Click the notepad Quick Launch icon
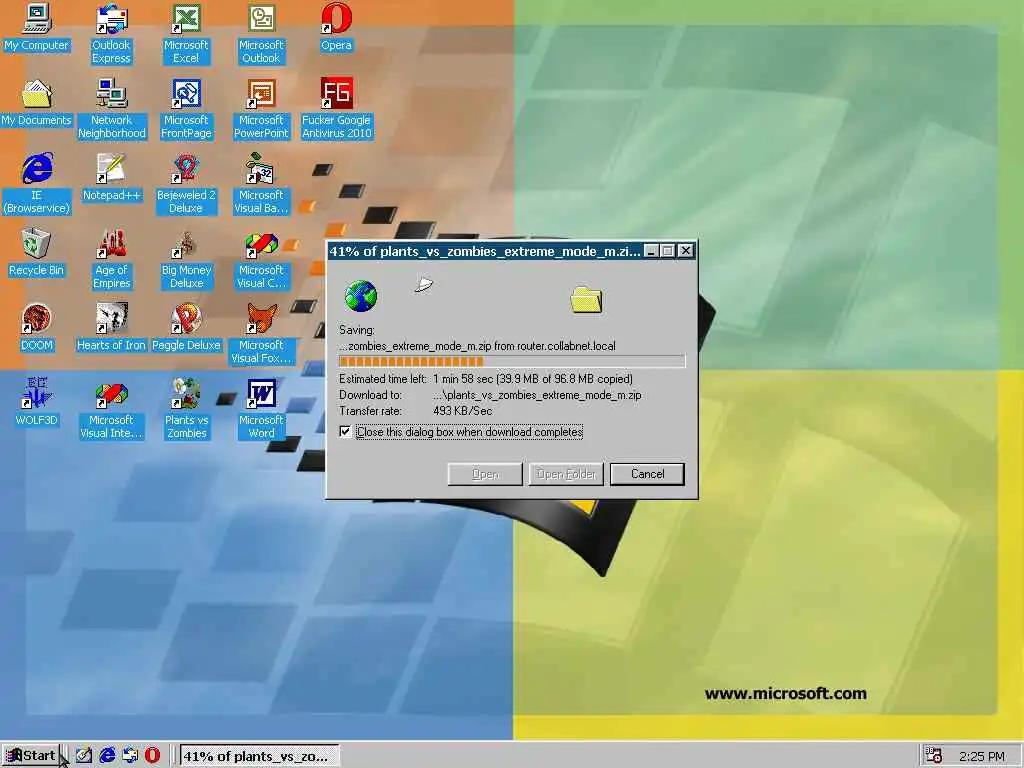1024x768 pixels. pyautogui.click(x=84, y=756)
